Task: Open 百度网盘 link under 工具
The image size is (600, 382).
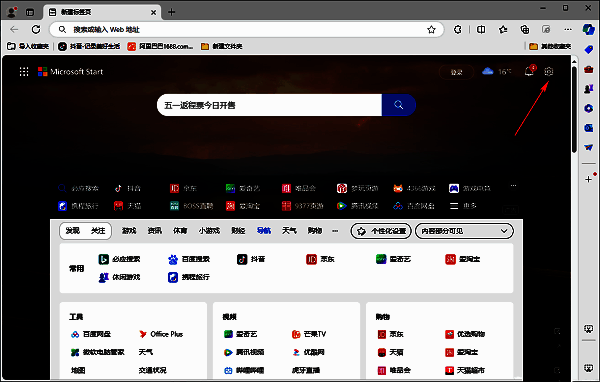Action: pos(91,334)
